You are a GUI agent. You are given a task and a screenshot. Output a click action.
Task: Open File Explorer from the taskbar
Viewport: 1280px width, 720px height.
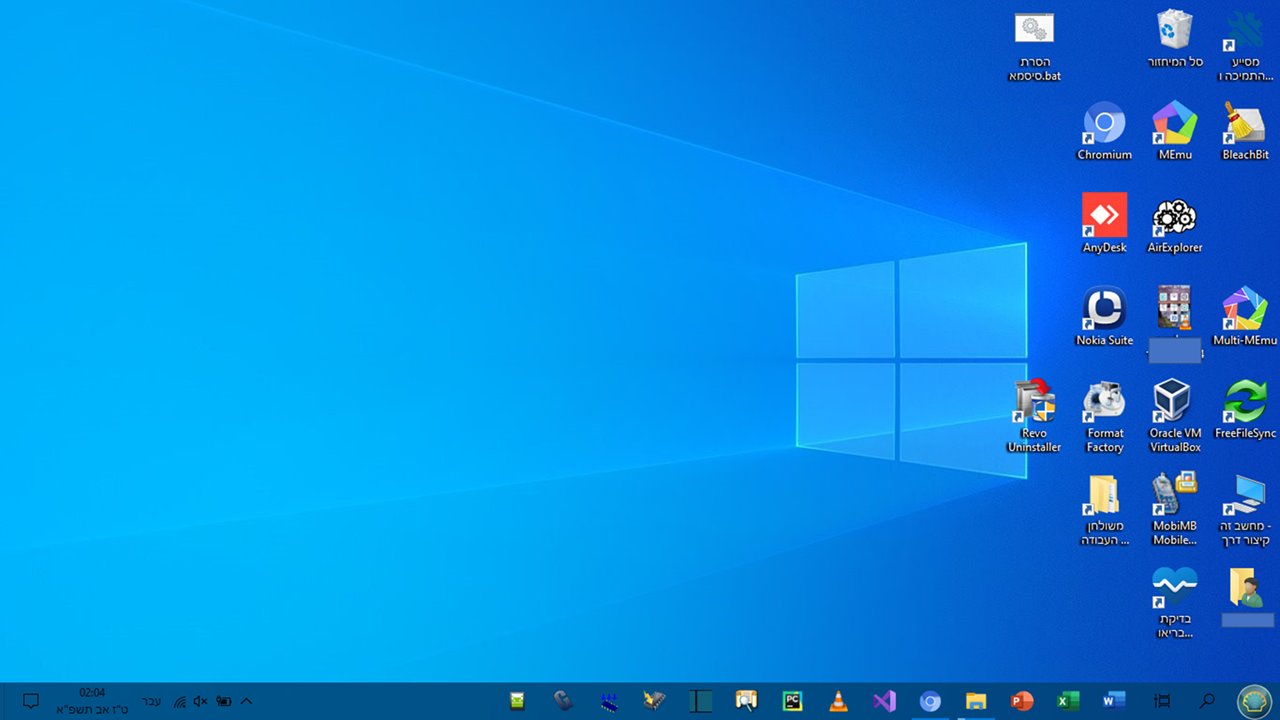click(x=976, y=701)
